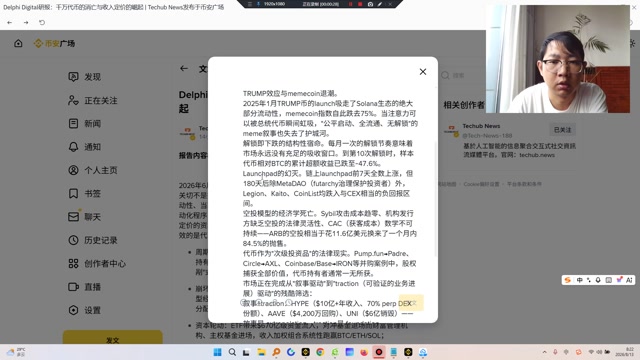The width and height of the screenshot is (640, 360).
Task: Open the network Wi-Fi tray icon
Action: pyautogui.click(x=591, y=352)
